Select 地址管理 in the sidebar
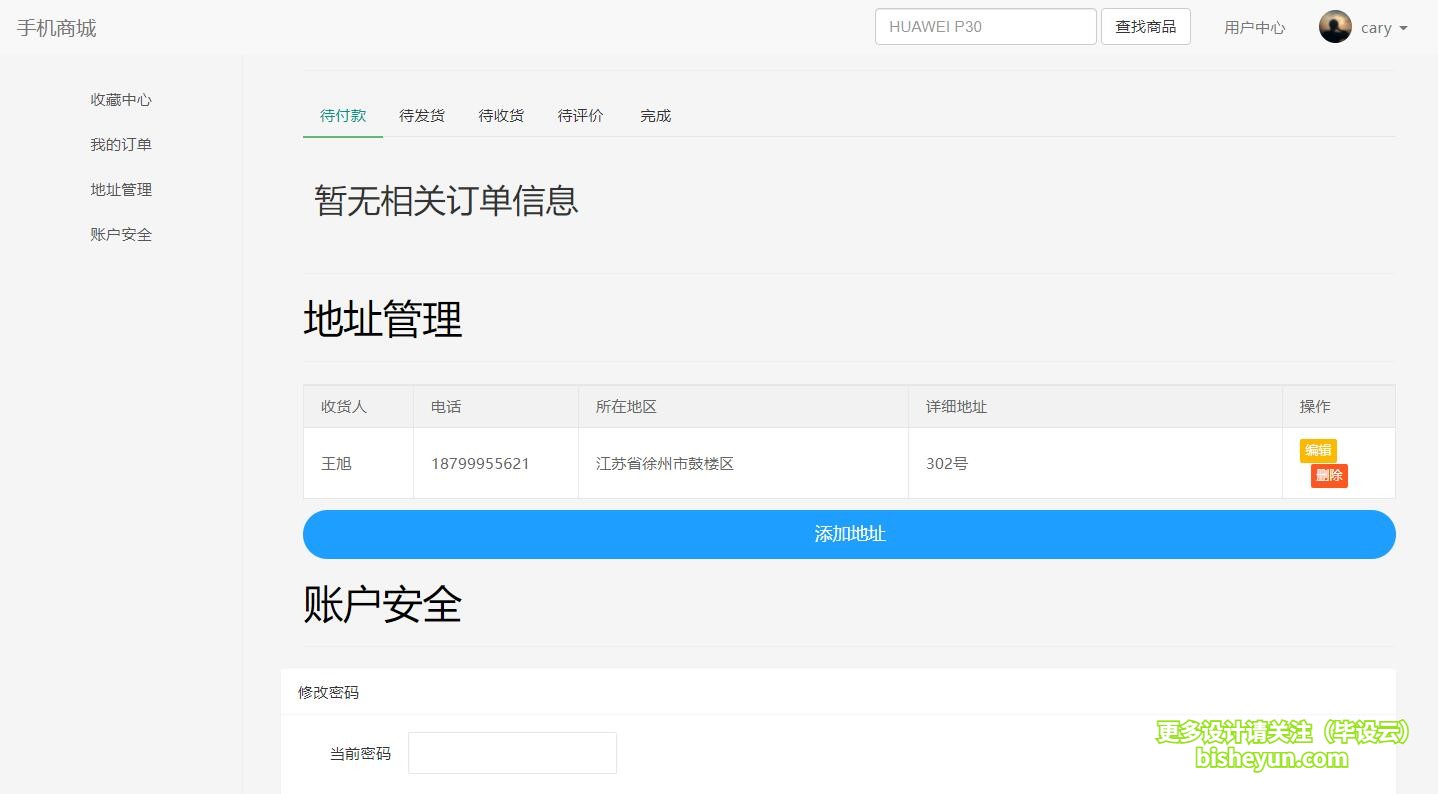This screenshot has width=1438, height=794. tap(121, 190)
